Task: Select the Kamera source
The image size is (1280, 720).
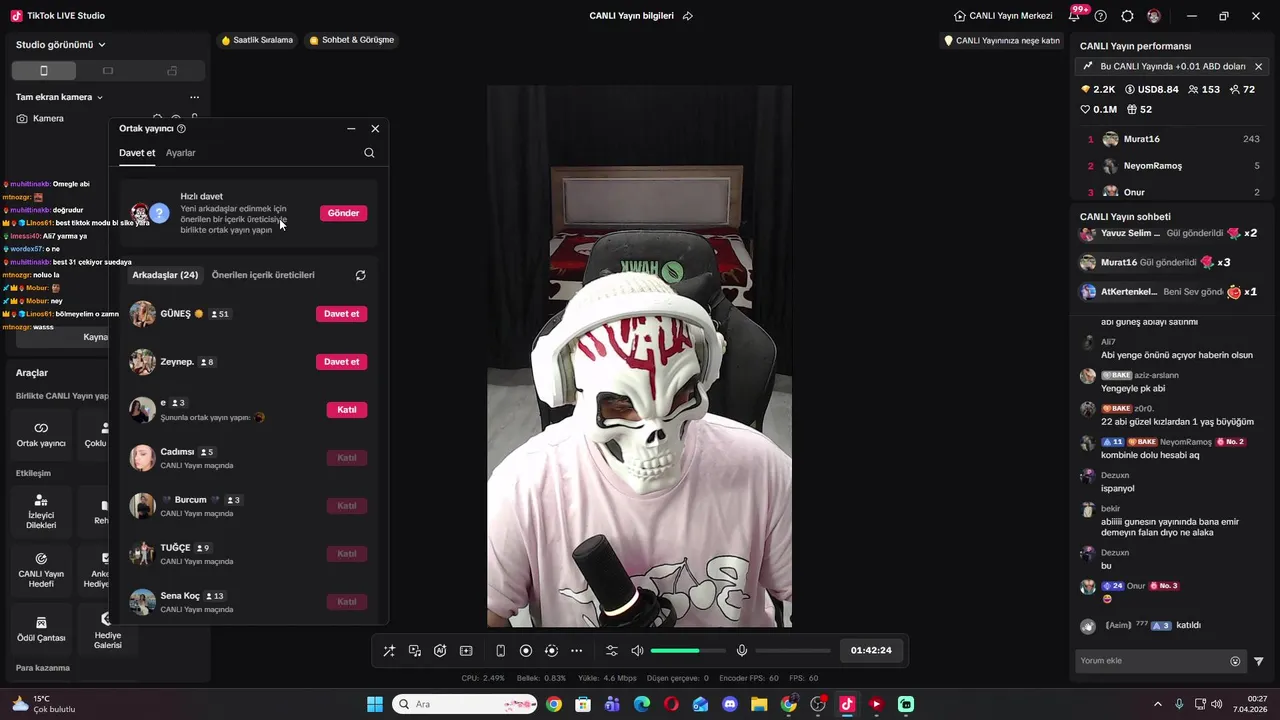Action: coord(48,118)
